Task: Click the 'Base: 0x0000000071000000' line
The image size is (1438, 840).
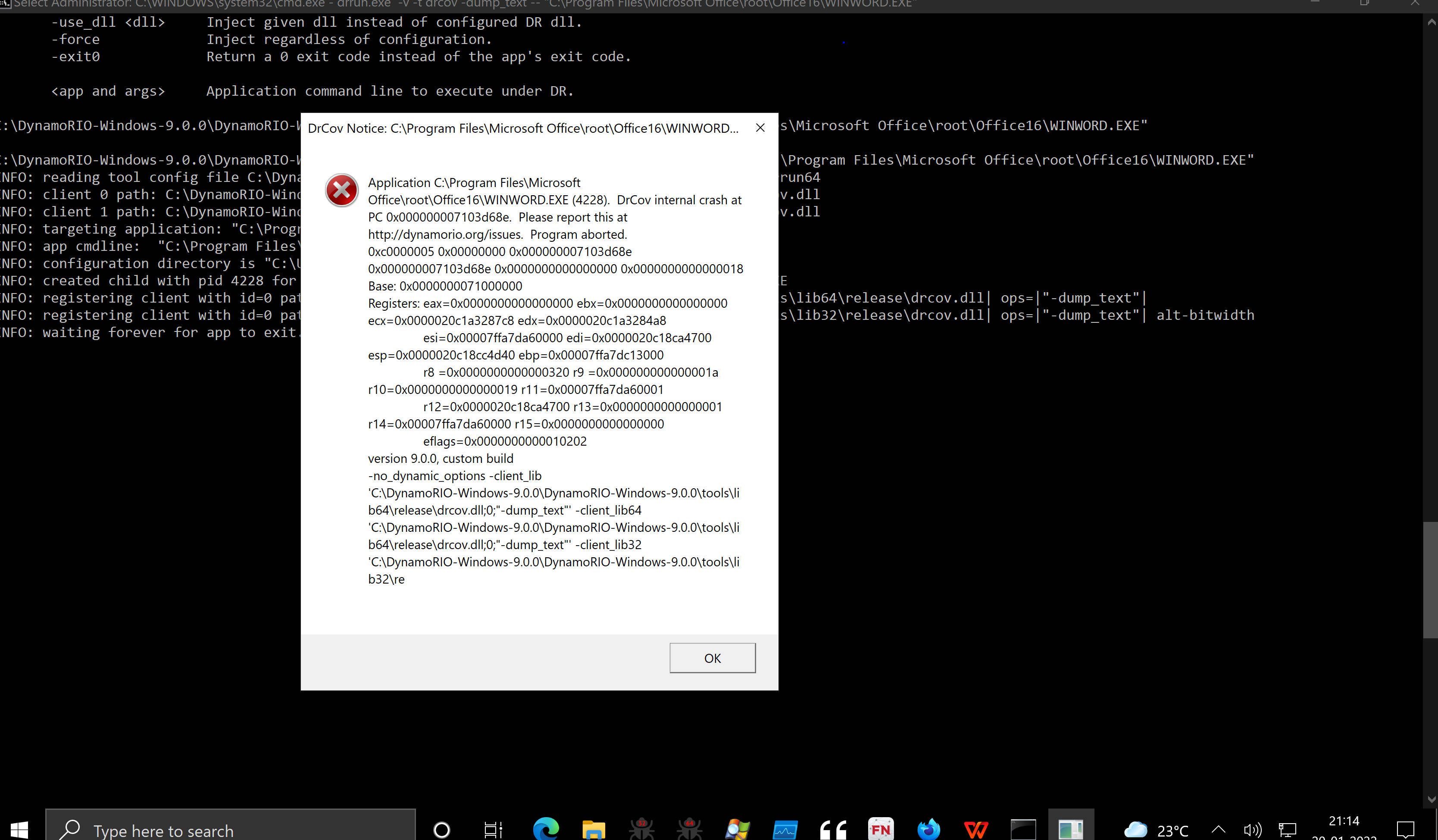Action: click(x=445, y=287)
